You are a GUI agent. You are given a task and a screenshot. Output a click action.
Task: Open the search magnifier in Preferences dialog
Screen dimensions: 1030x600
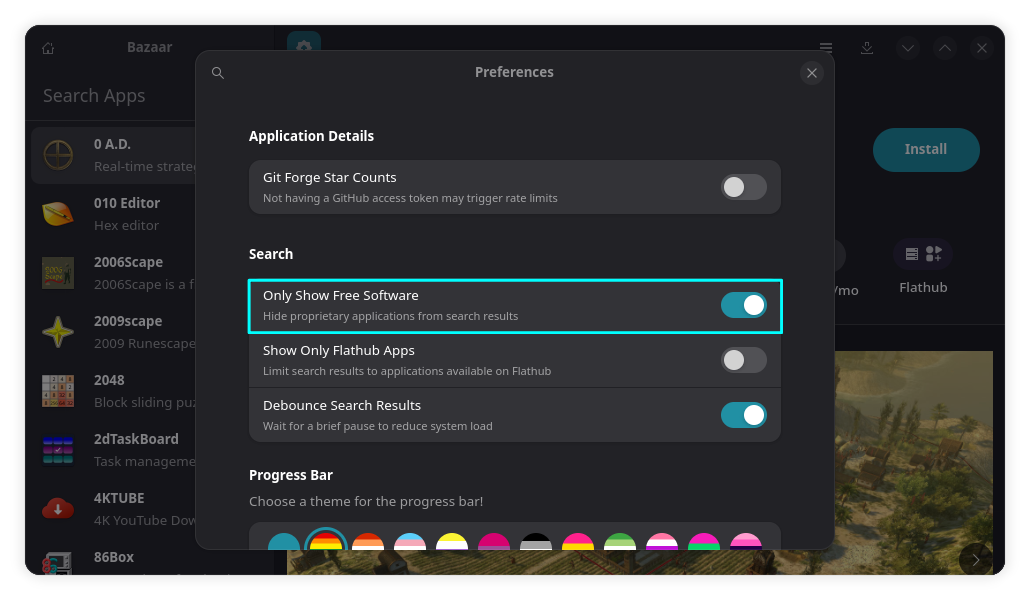tap(218, 72)
